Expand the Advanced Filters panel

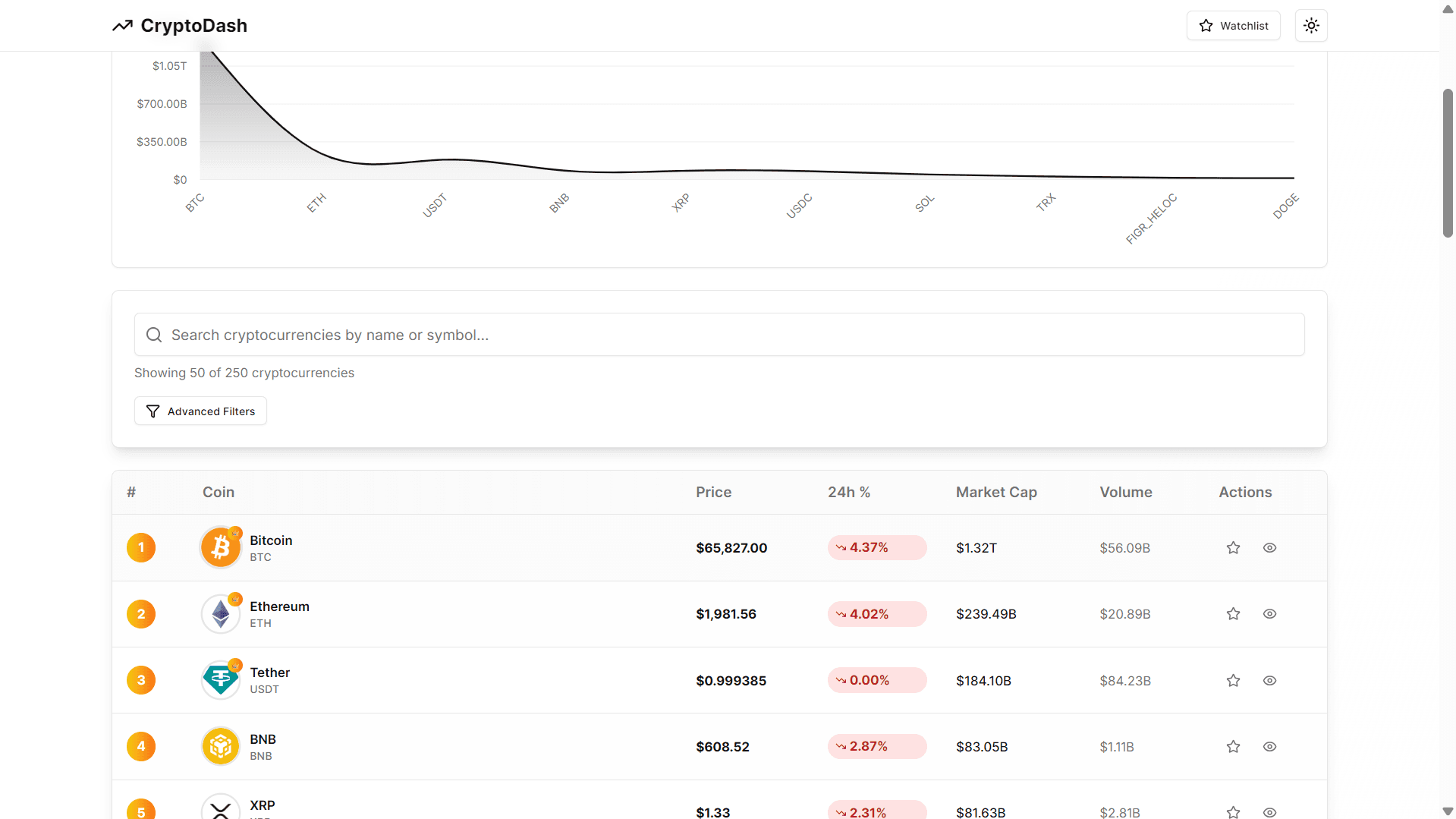200,411
